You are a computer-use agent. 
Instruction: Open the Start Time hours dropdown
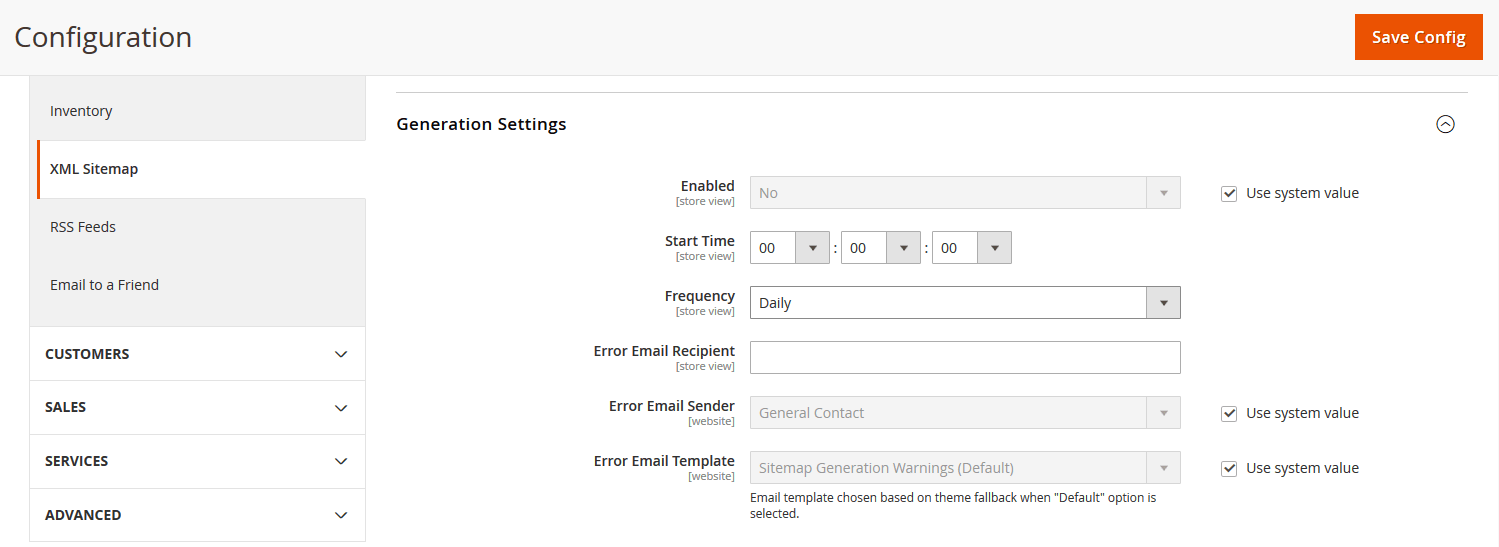click(x=789, y=248)
